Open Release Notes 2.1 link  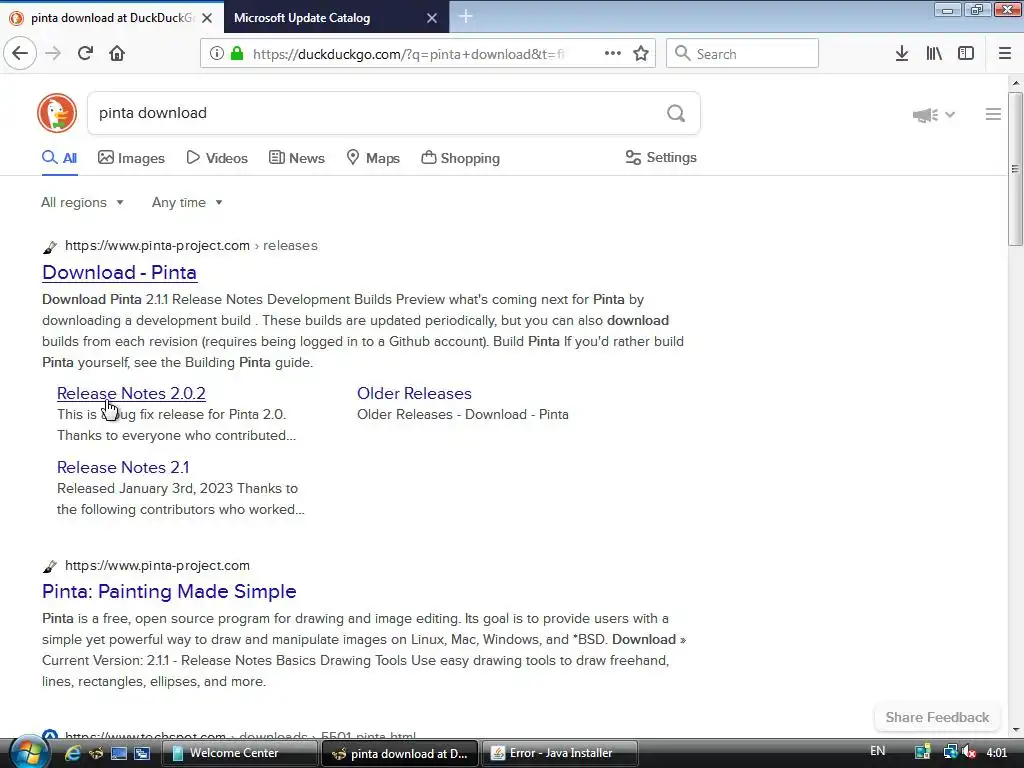point(123,467)
